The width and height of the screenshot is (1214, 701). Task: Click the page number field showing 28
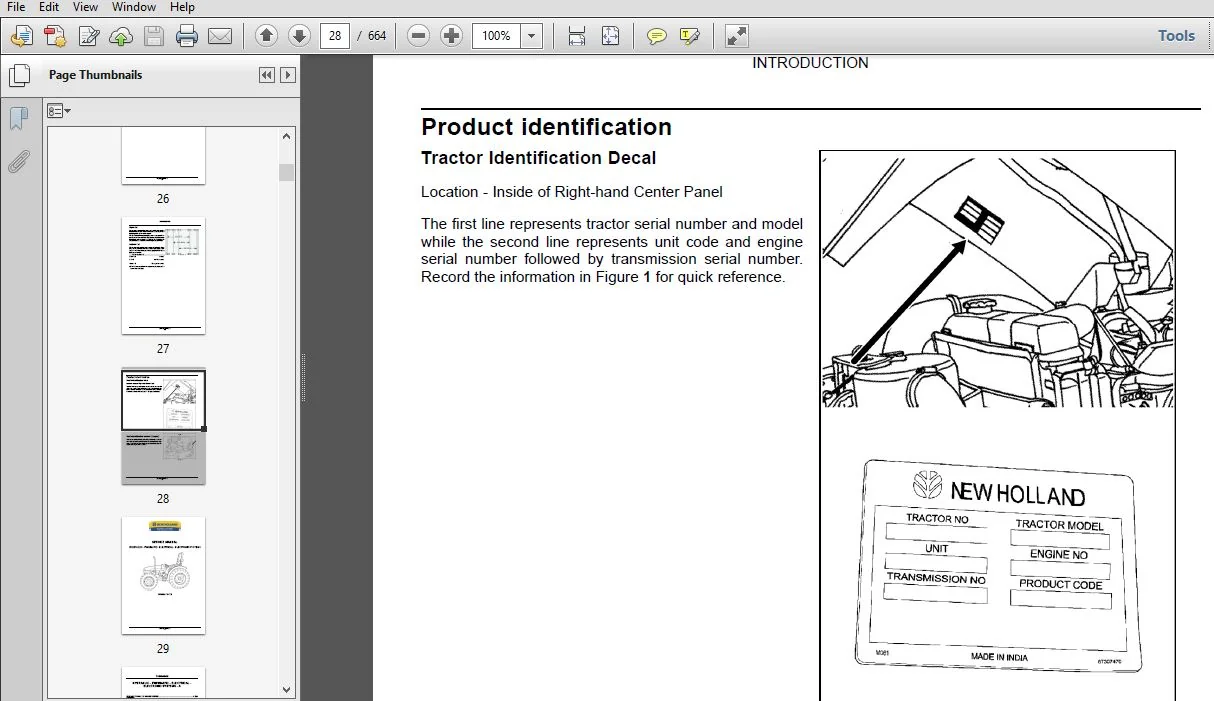(335, 36)
